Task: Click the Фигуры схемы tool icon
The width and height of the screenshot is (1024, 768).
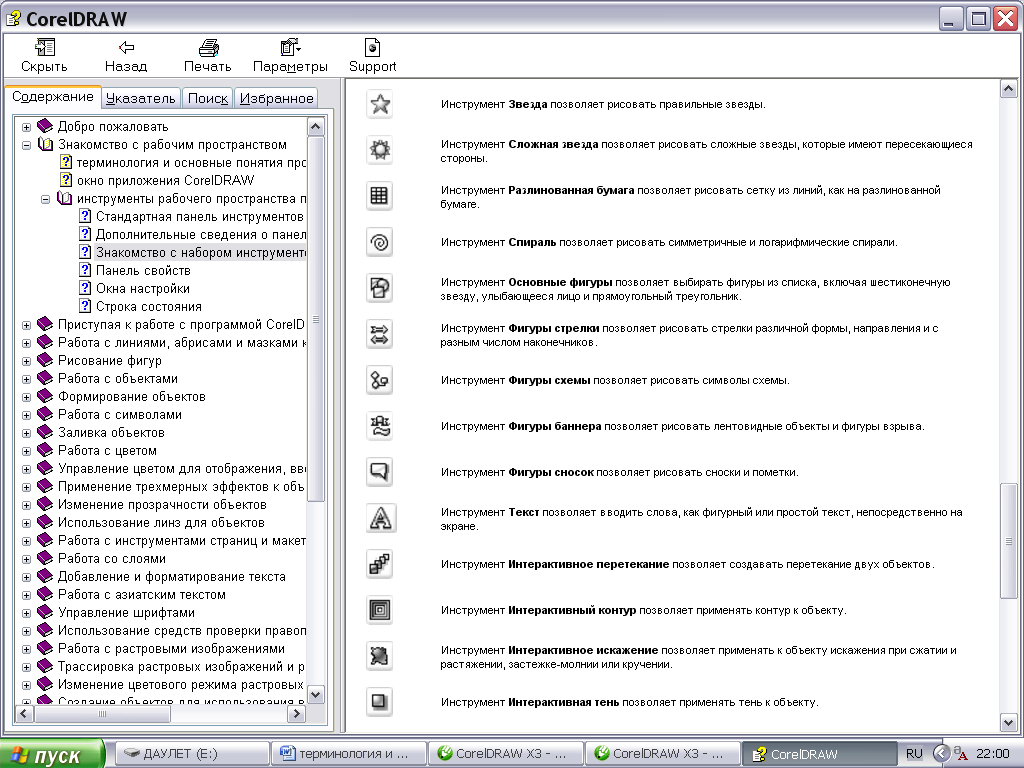Action: pos(379,380)
